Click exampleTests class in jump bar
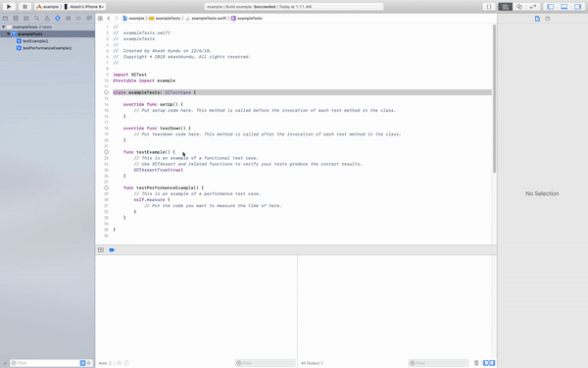 tap(247, 18)
